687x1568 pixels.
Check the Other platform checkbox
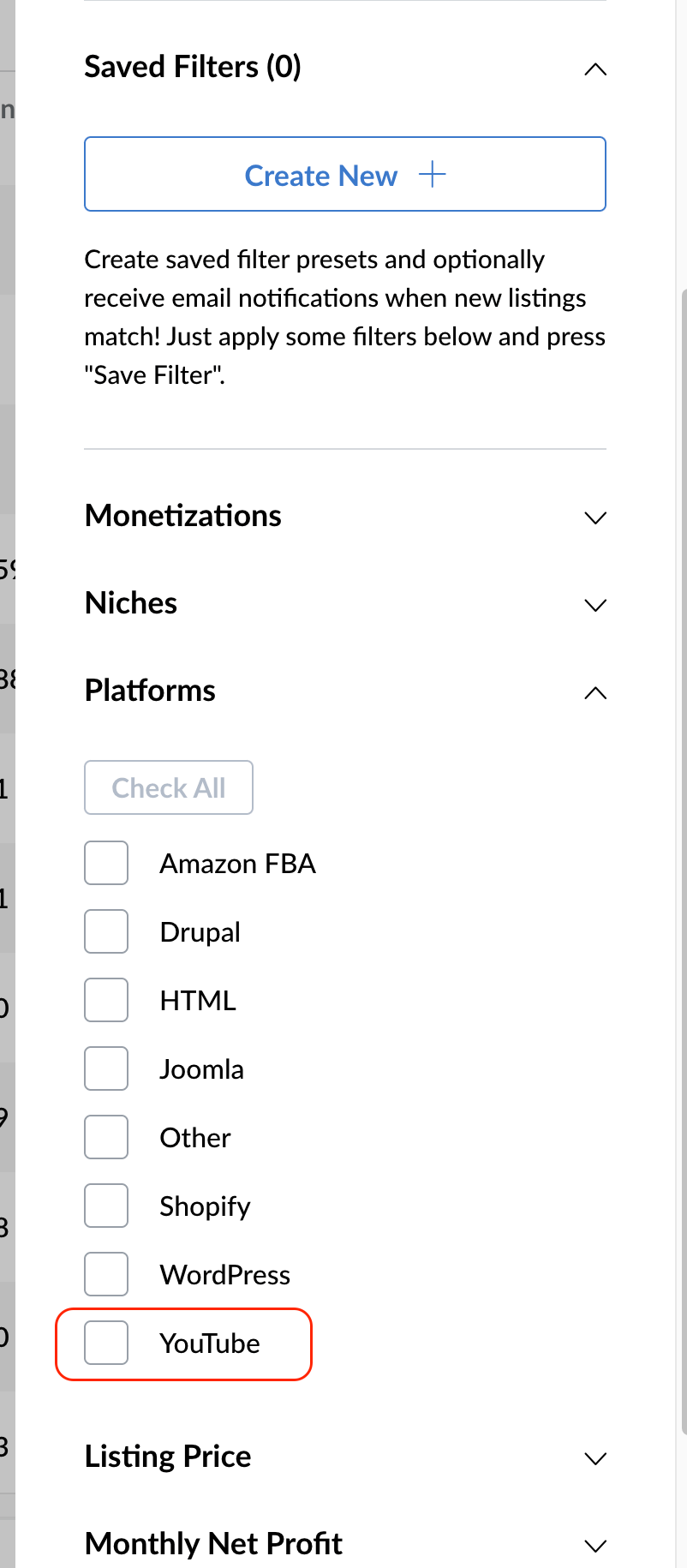point(106,1137)
